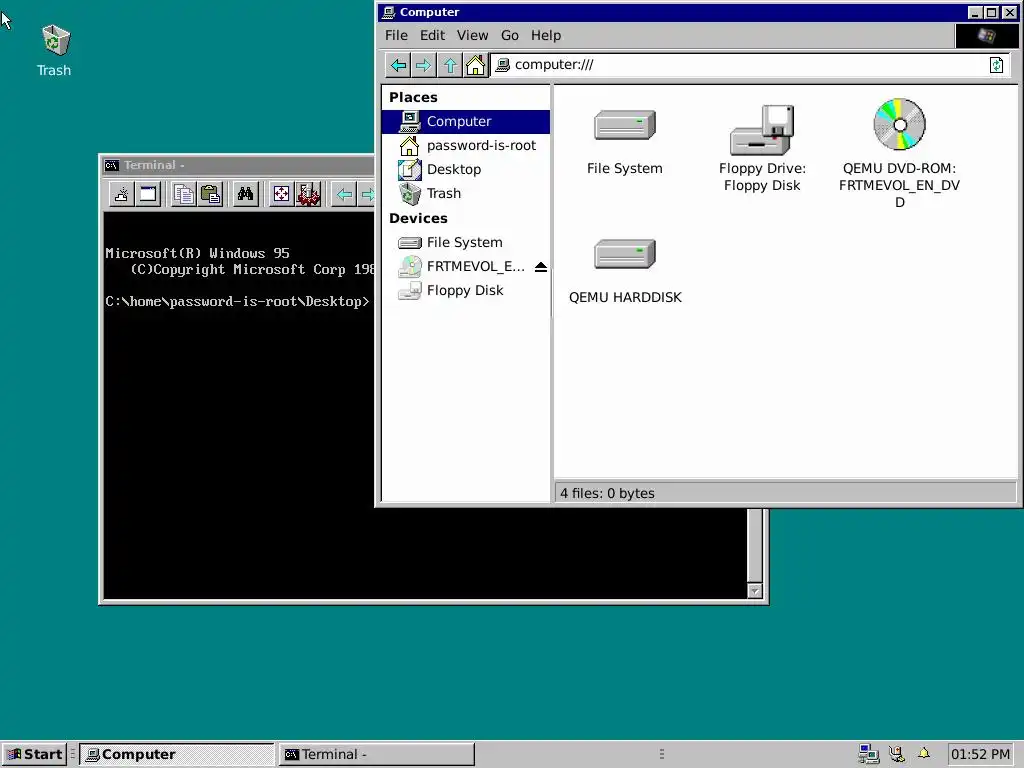The image size is (1024, 768).
Task: Go back in the Computer file manager
Action: click(x=398, y=65)
